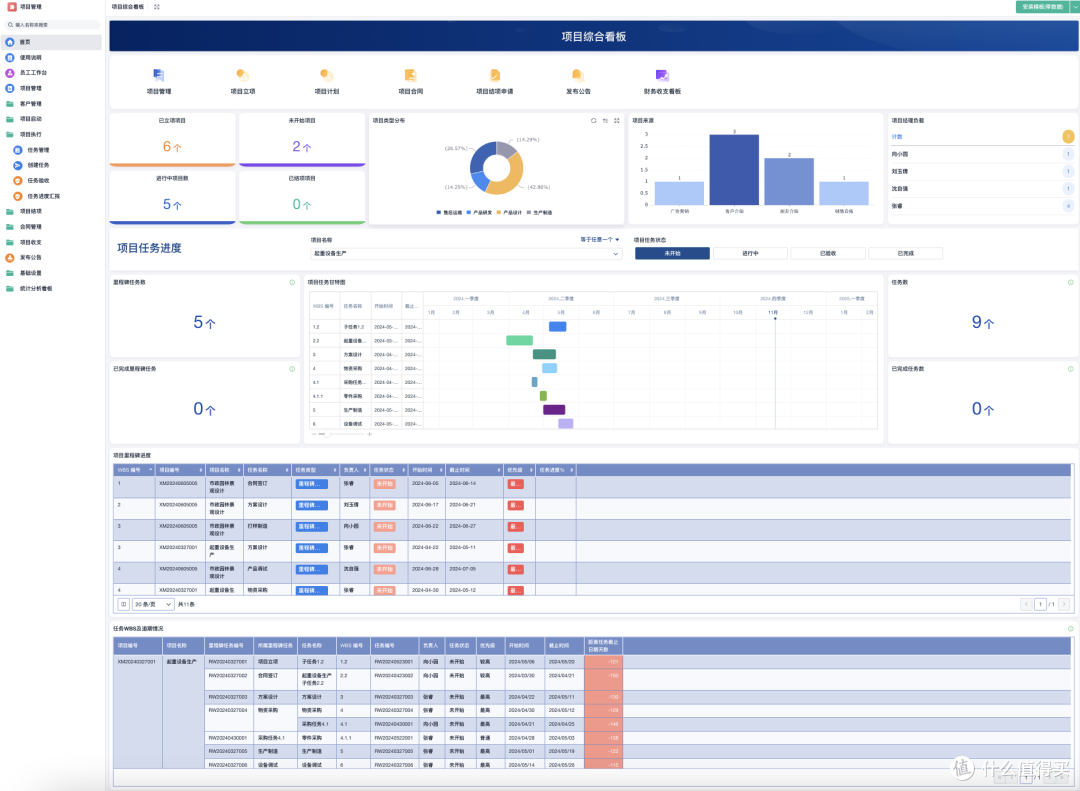The width and height of the screenshot is (1080, 791).
Task: Open 使用说明 in the sidebar
Action: coord(52,58)
